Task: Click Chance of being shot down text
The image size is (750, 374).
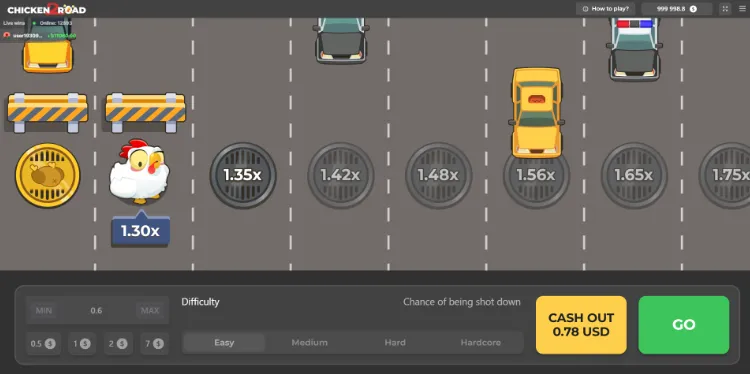Action: (x=462, y=302)
